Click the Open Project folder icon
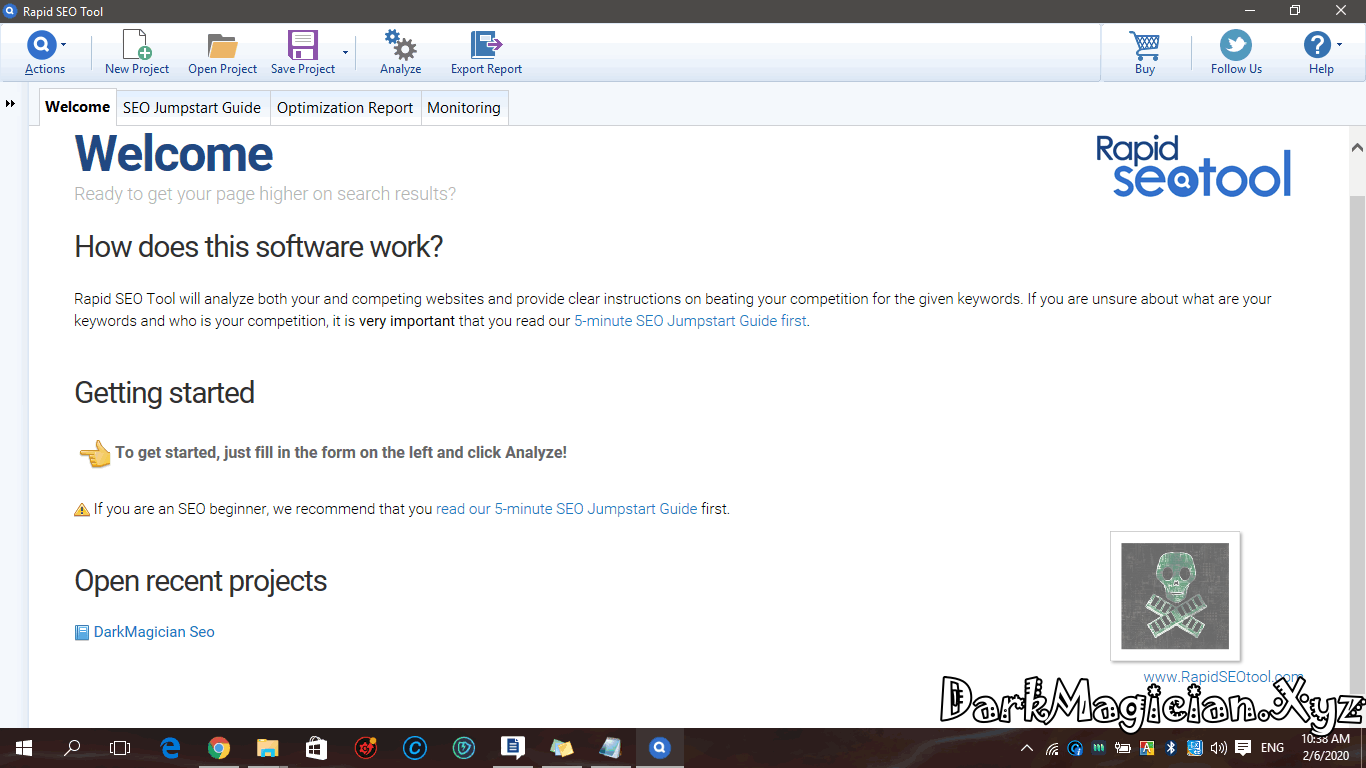The image size is (1366, 768). pyautogui.click(x=222, y=45)
